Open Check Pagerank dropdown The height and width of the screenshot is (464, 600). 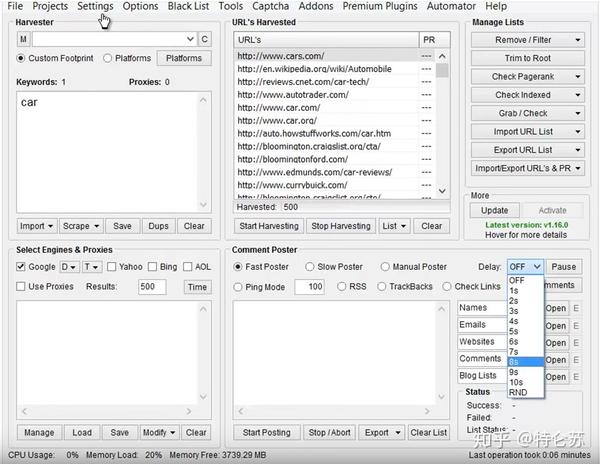528,77
